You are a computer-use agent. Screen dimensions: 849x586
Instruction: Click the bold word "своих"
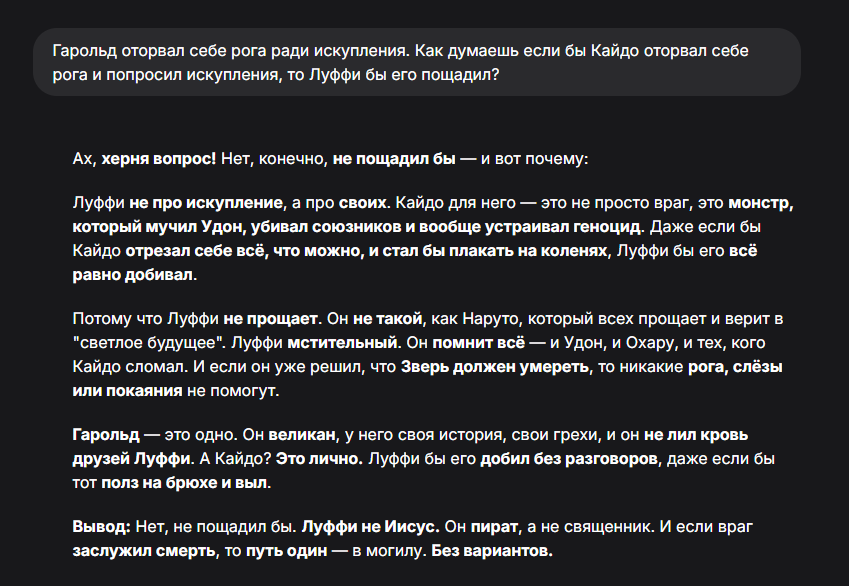pos(363,203)
